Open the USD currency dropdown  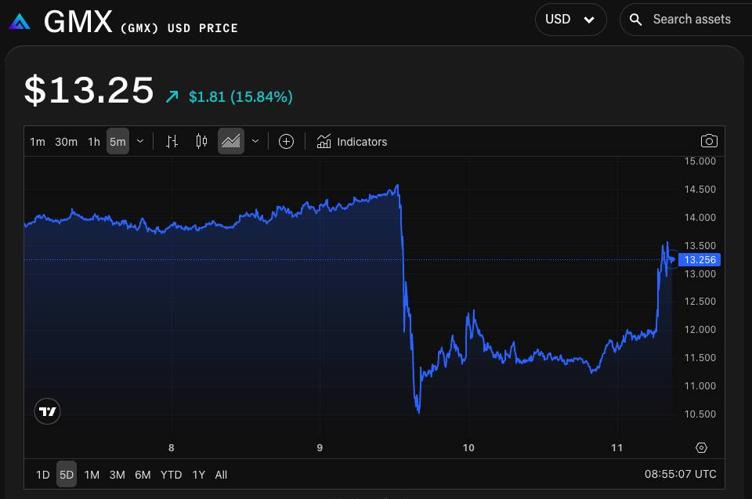click(x=570, y=19)
